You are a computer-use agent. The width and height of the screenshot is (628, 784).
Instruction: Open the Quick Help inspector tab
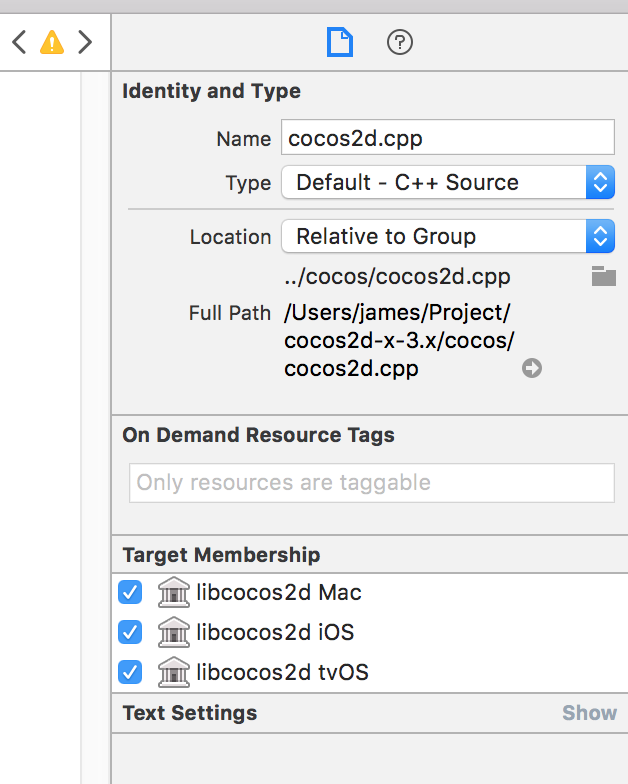click(400, 42)
